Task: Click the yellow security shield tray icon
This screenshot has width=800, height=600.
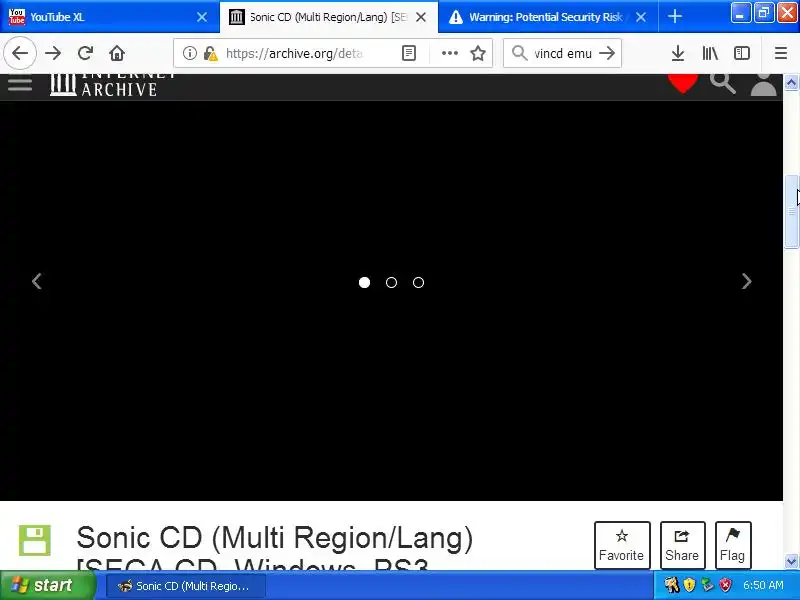Action: click(689, 585)
